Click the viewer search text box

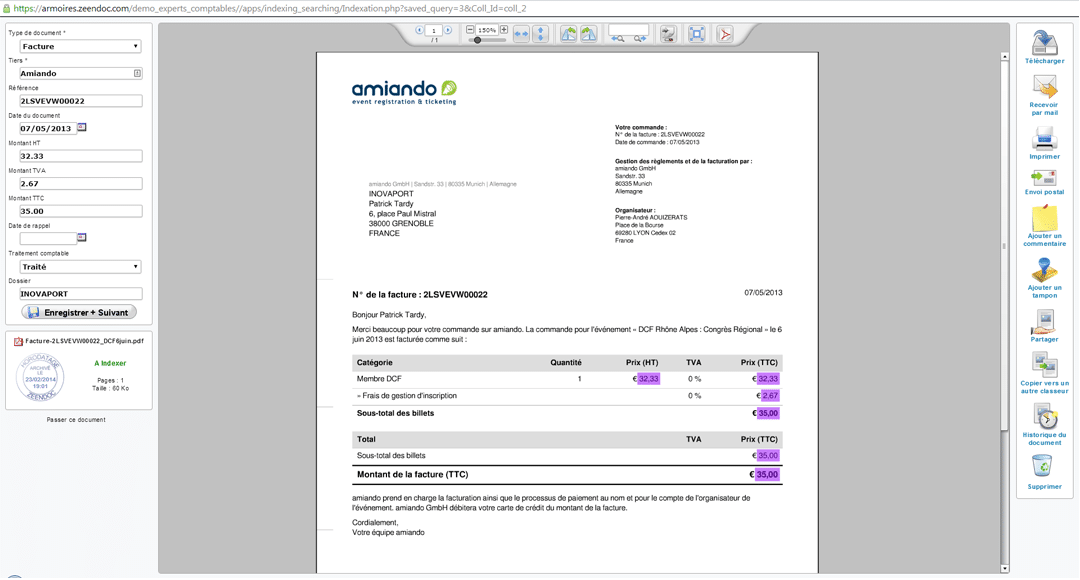(x=629, y=29)
